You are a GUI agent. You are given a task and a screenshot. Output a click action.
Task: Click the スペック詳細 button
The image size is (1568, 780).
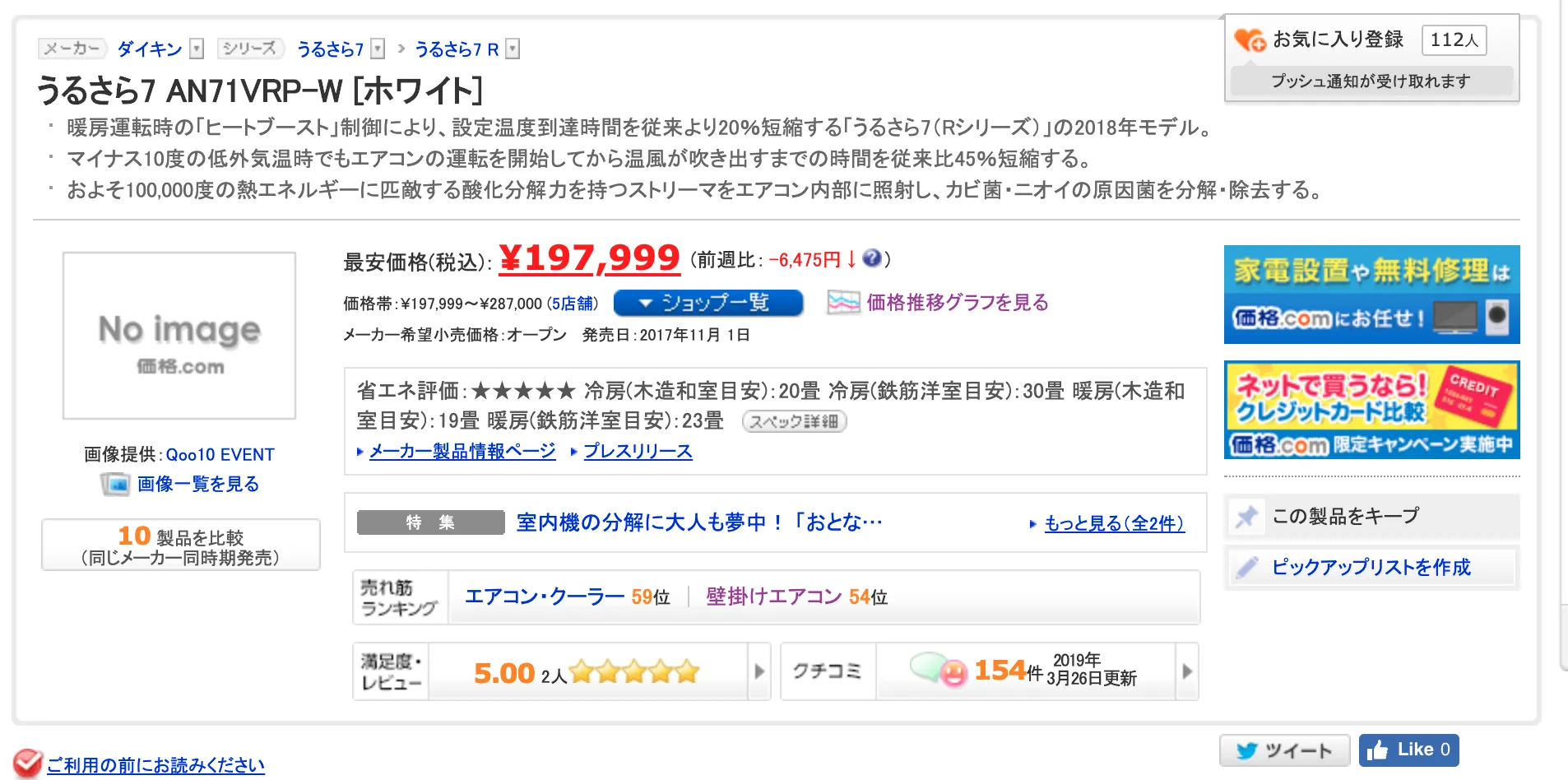click(794, 421)
